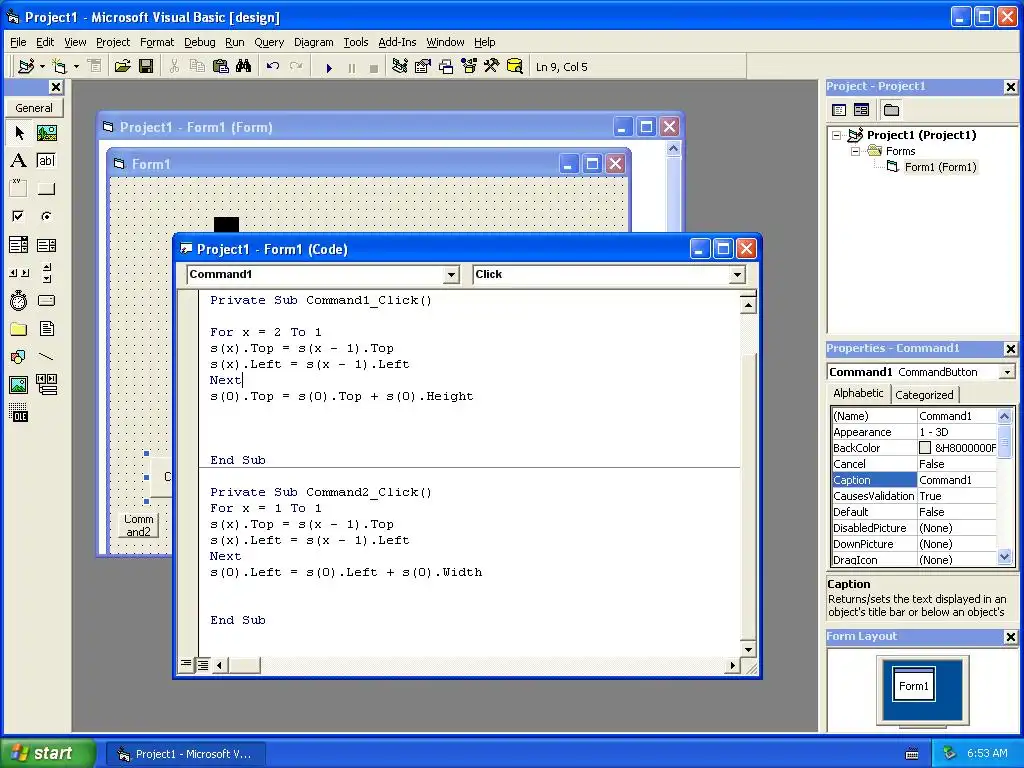
Task: Toggle Folders in the Project panel
Action: (x=891, y=110)
